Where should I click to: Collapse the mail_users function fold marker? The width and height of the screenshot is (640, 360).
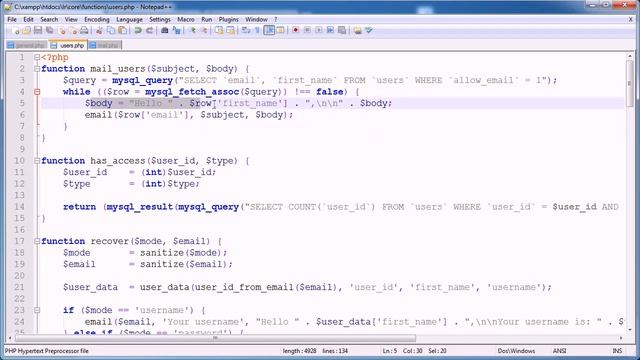(37, 69)
